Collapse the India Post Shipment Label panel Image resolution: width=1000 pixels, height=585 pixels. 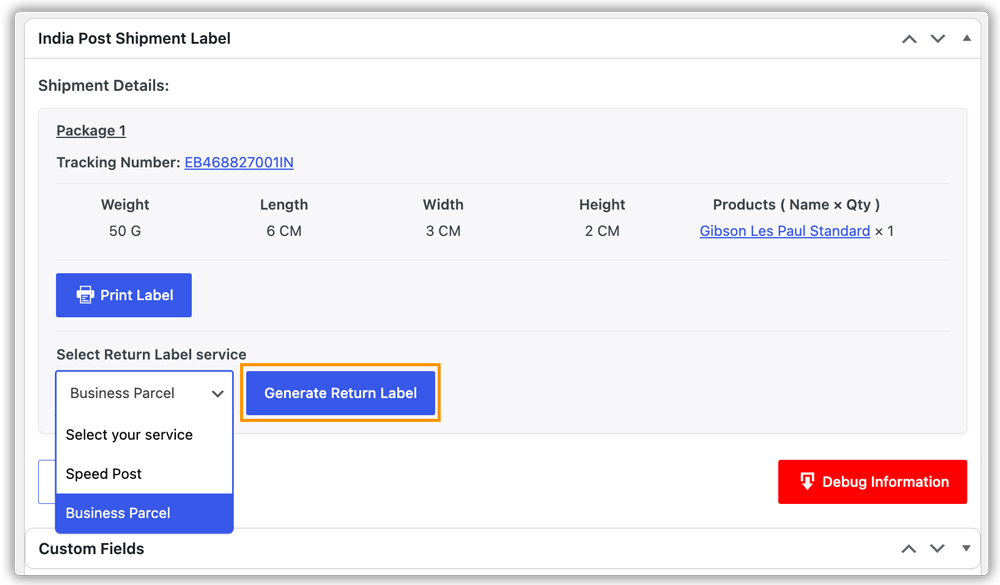tap(967, 38)
